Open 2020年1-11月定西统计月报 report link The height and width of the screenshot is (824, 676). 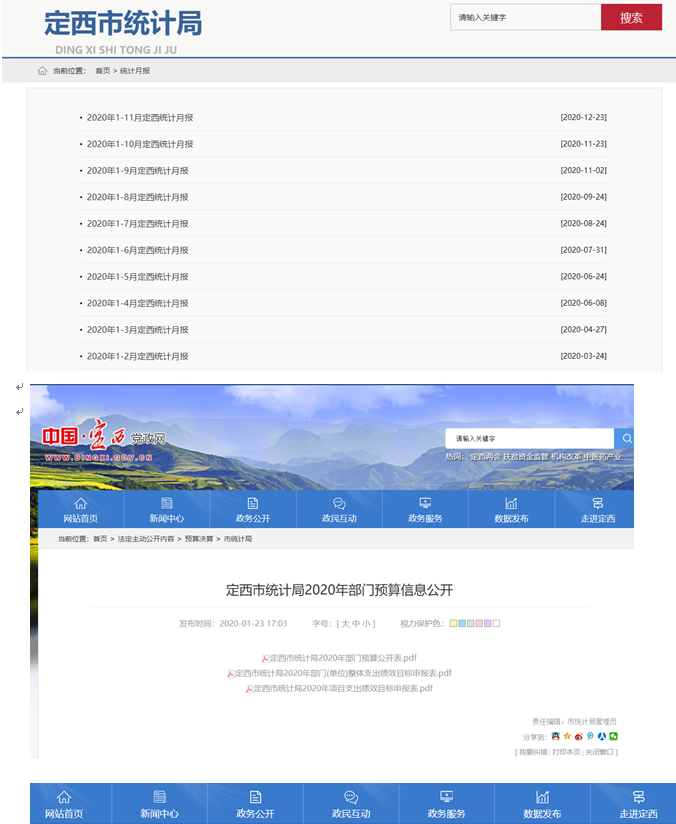pyautogui.click(x=140, y=118)
